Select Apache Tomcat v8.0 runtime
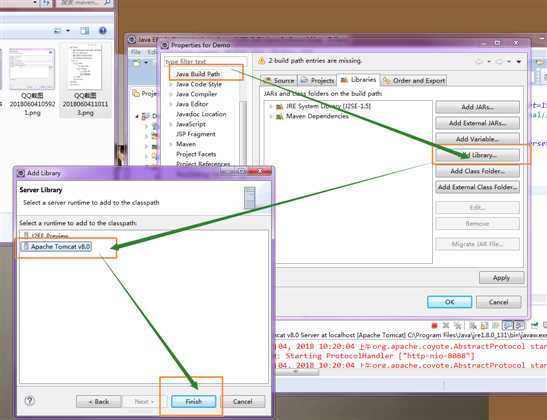This screenshot has width=547, height=420. click(56, 247)
